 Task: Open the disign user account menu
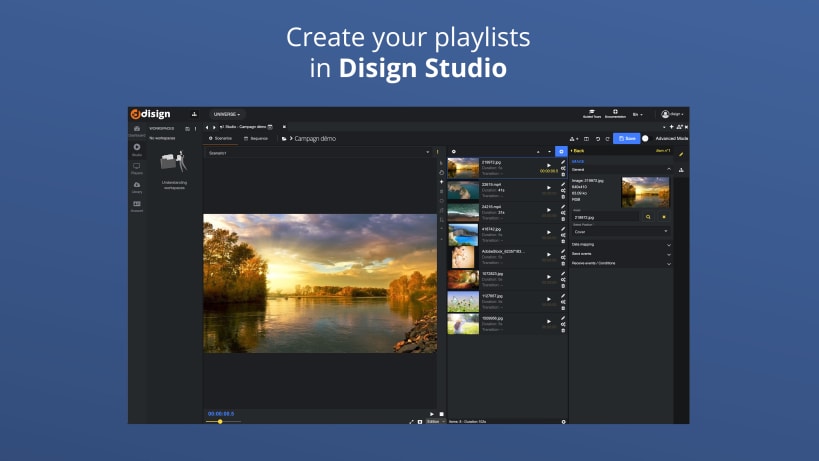click(x=672, y=114)
